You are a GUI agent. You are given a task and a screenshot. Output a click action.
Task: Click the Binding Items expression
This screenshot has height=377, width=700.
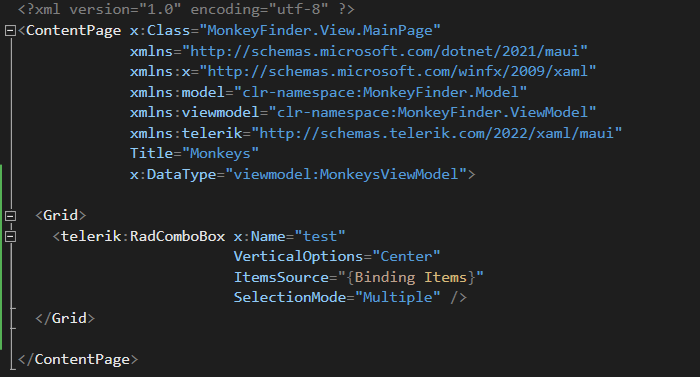[x=411, y=277]
